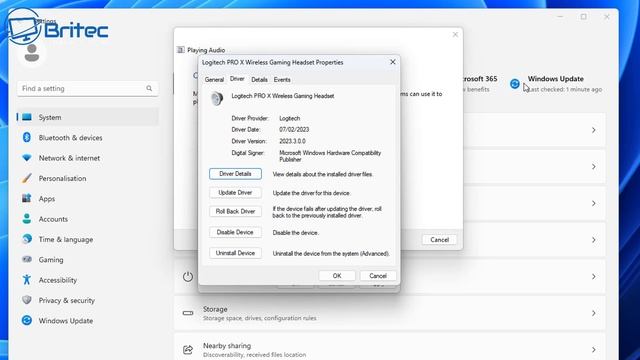Click the headset device icon in Properties

[217, 98]
